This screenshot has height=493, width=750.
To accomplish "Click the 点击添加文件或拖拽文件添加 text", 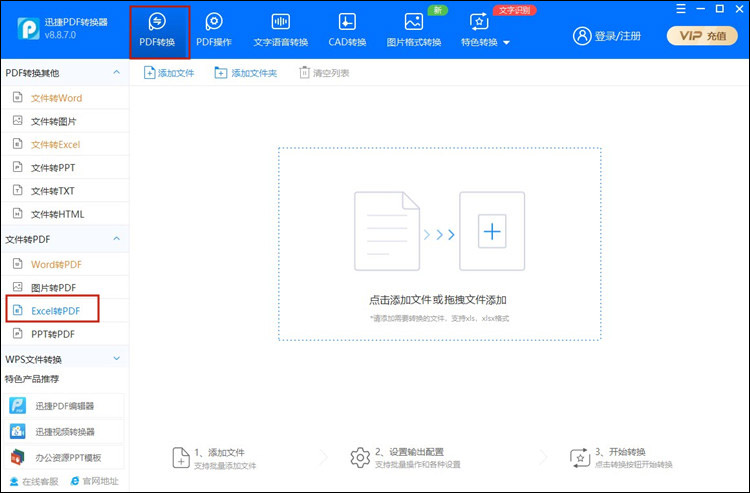I will [438, 300].
